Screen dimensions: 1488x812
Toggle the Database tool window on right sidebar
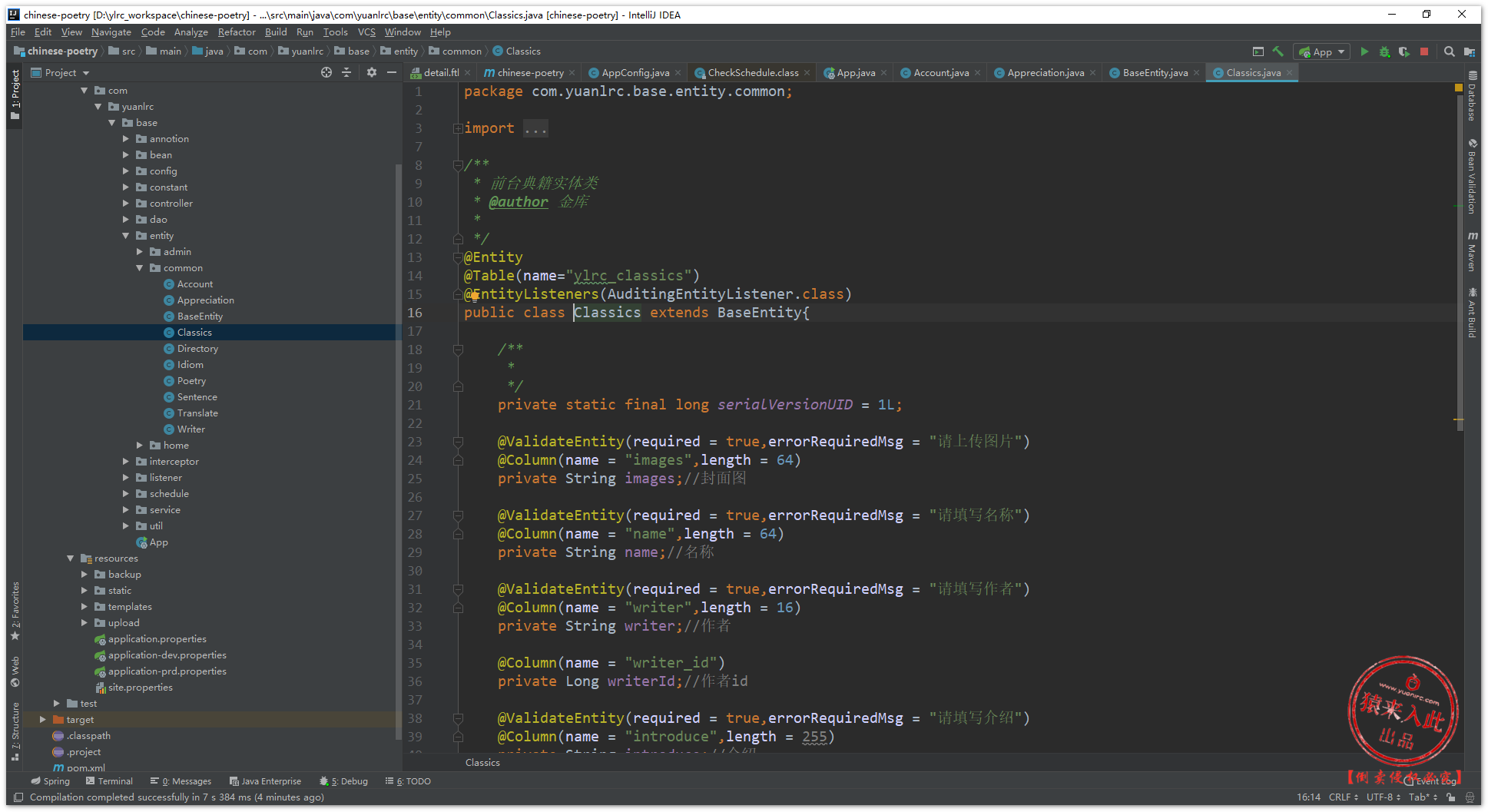click(x=1472, y=96)
